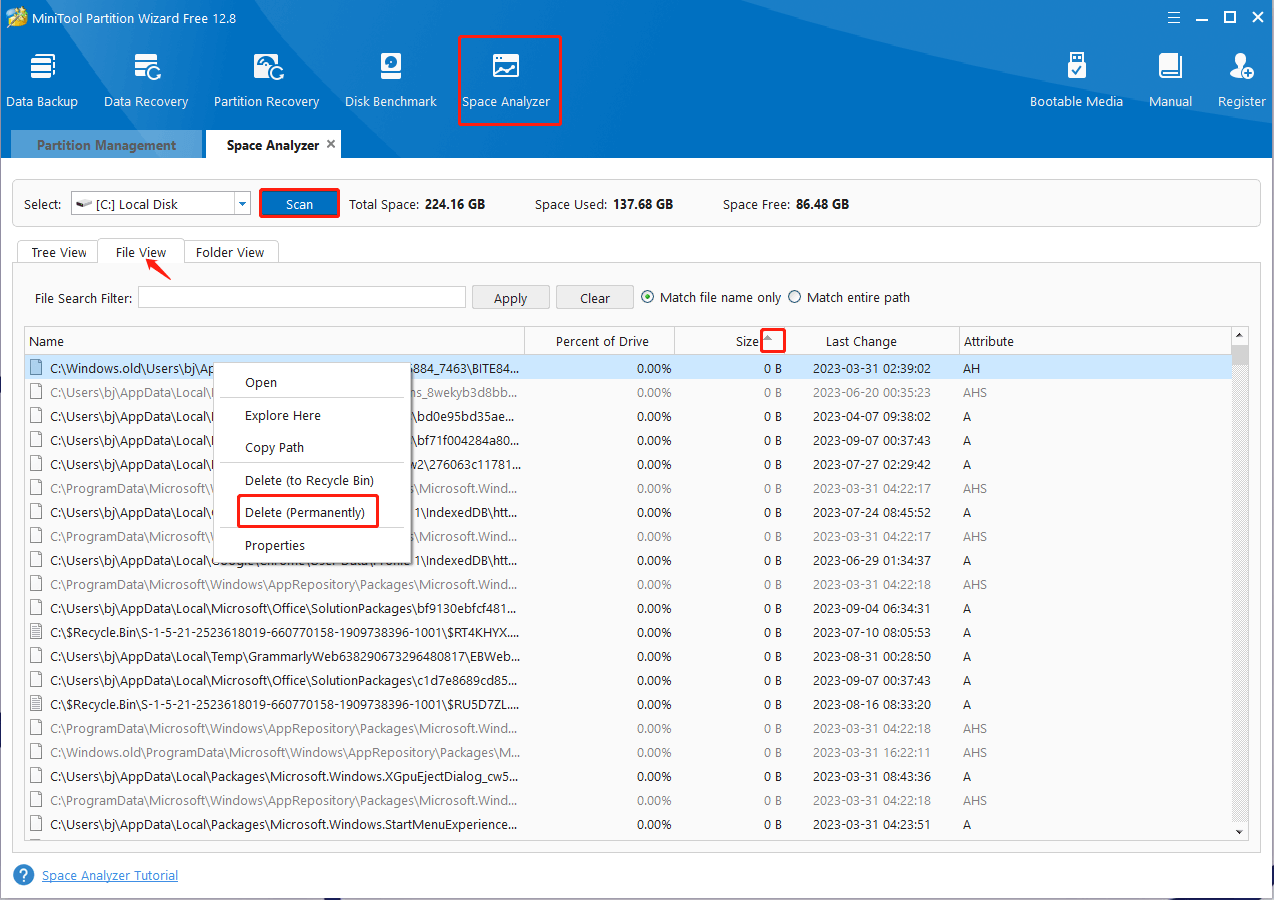Open Data Recovery tool

146,80
